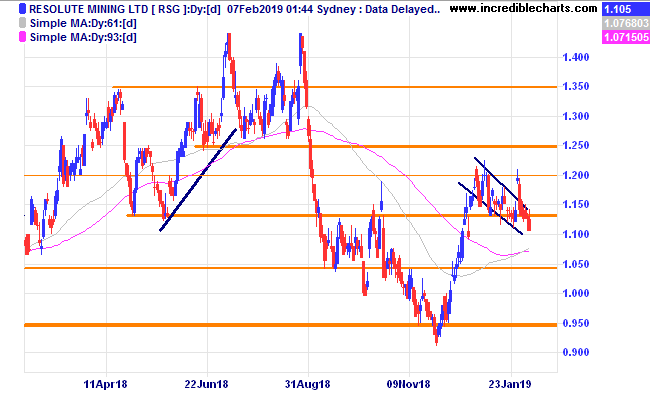The image size is (651, 395).
Task: Click the 31Aug18 date axis label
Action: [308, 384]
